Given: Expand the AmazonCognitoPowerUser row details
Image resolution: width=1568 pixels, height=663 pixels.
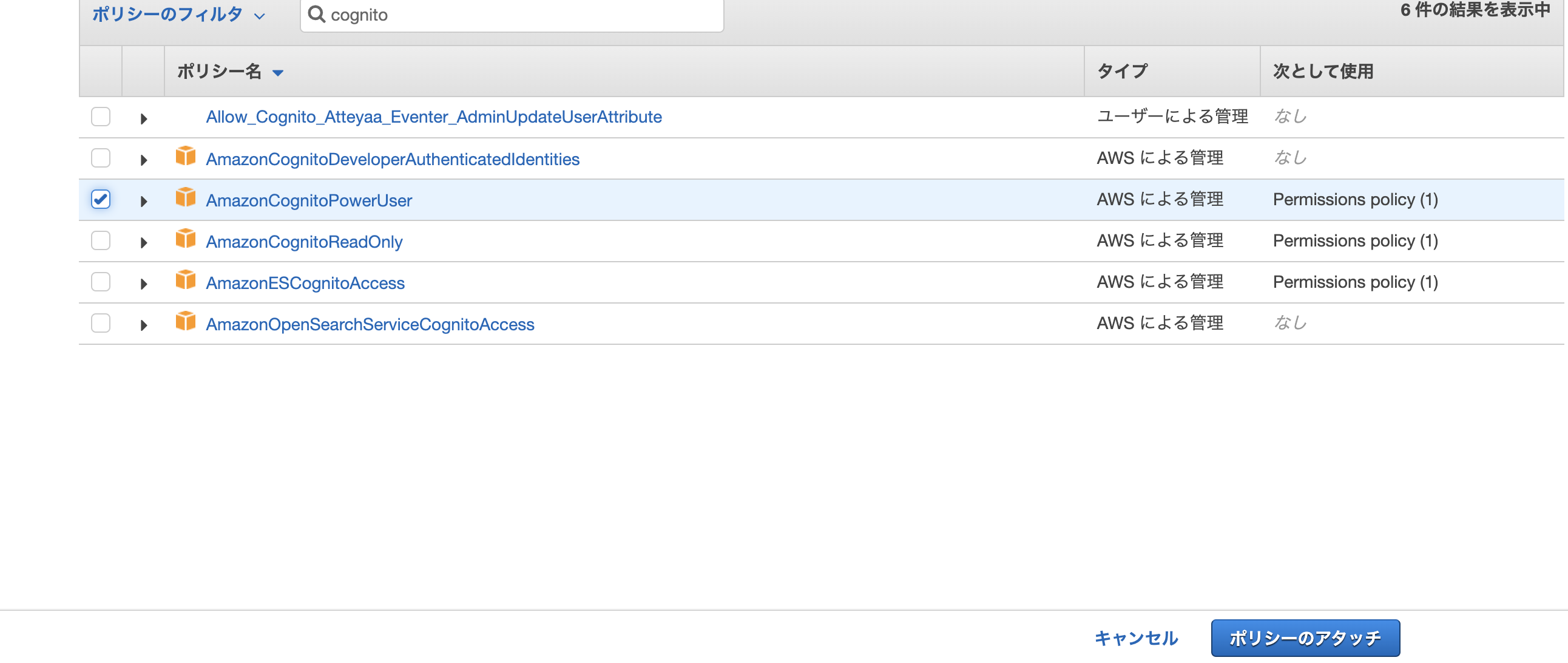Looking at the screenshot, I should (144, 202).
